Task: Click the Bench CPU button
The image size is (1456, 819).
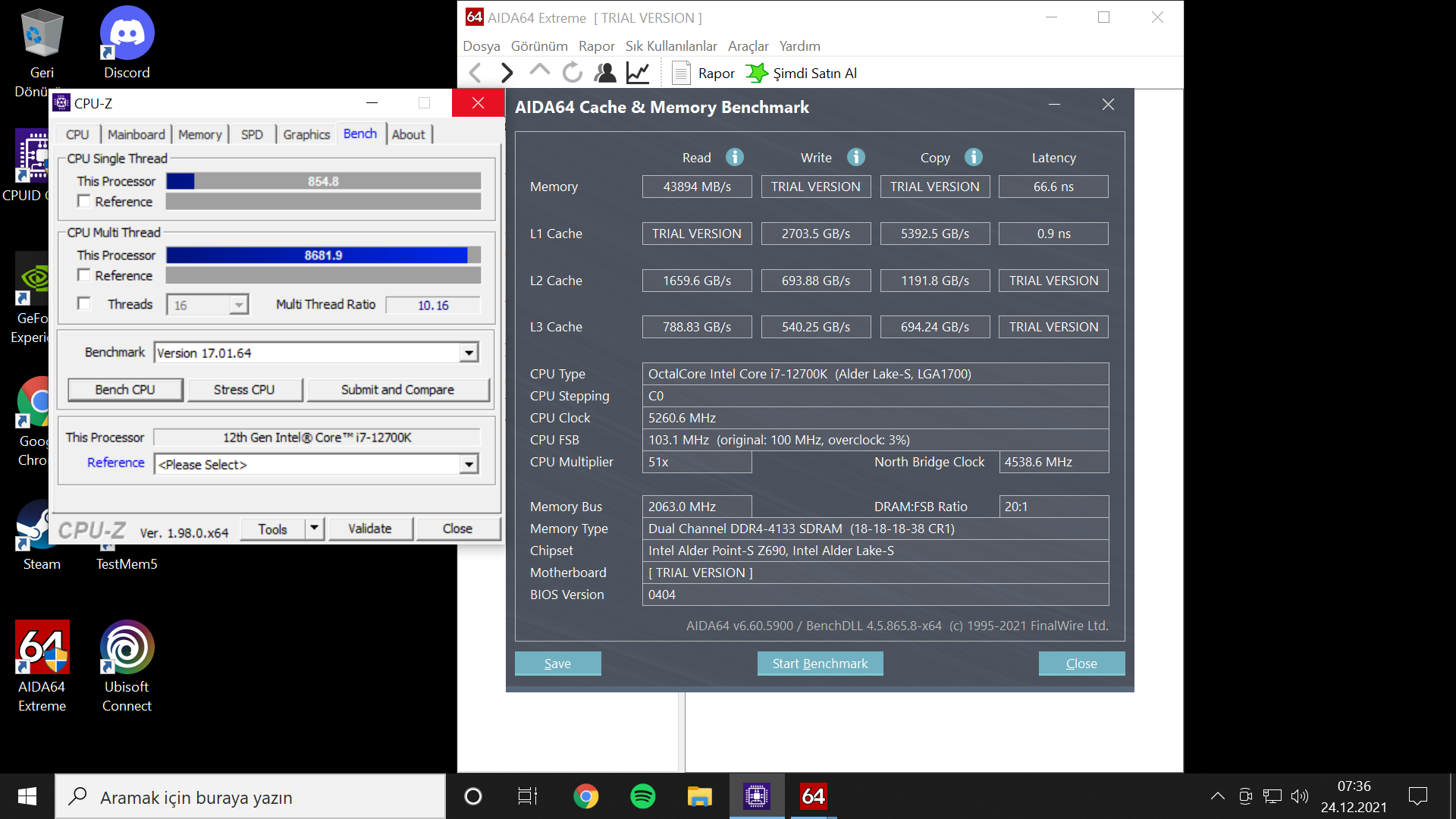Action: click(x=125, y=389)
